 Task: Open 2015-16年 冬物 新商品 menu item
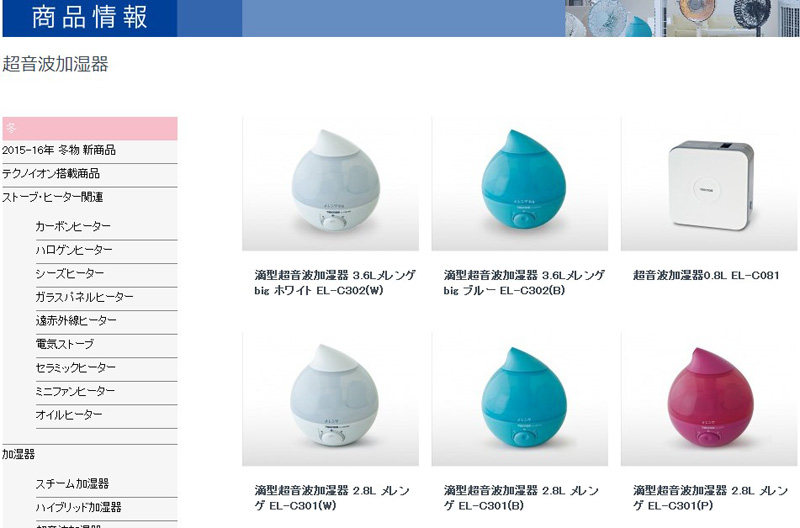coord(59,150)
